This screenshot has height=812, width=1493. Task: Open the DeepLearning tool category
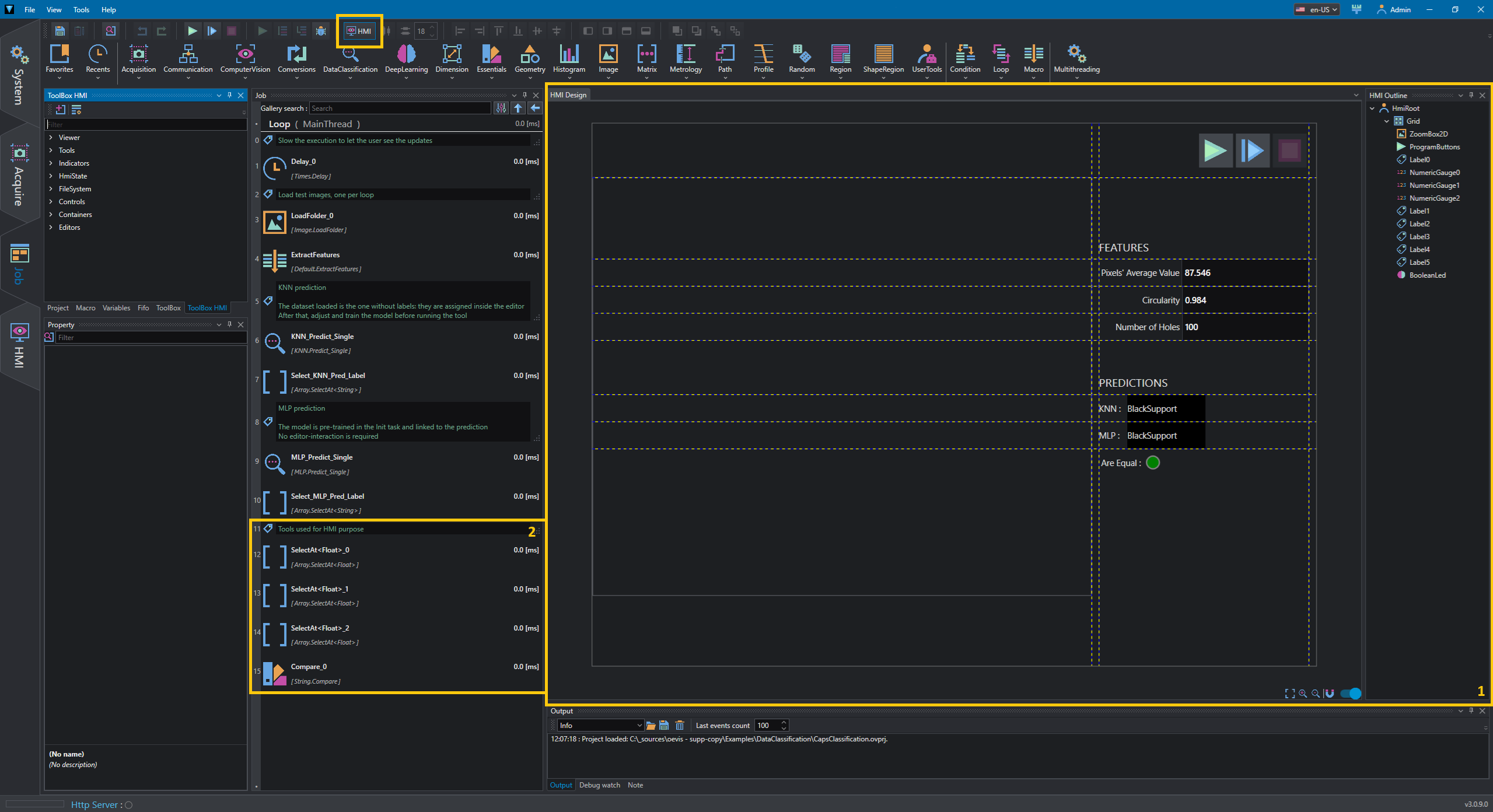point(406,60)
